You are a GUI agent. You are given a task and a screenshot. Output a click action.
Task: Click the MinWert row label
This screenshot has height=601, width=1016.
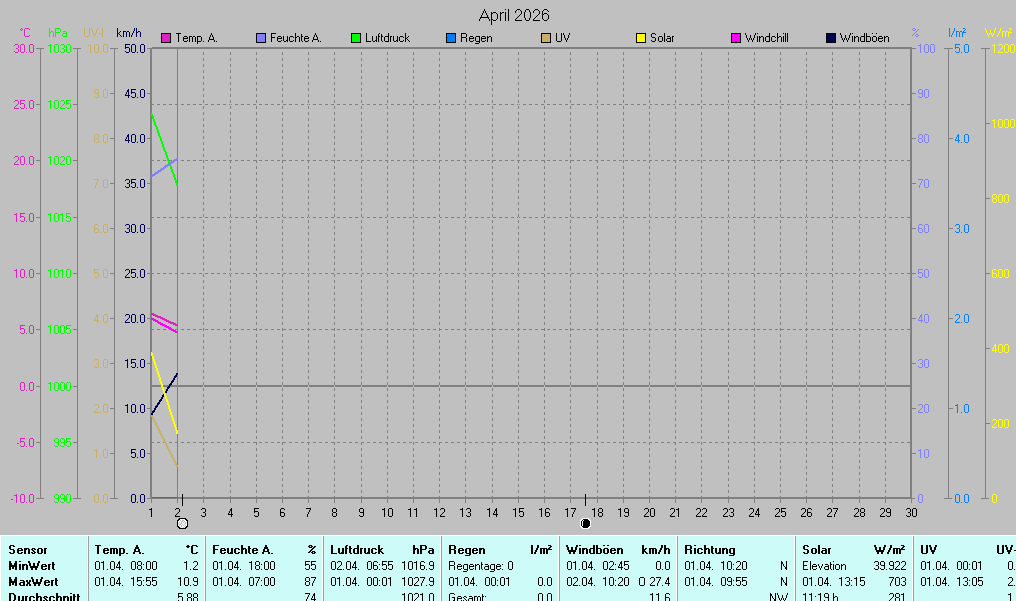tap(32, 565)
